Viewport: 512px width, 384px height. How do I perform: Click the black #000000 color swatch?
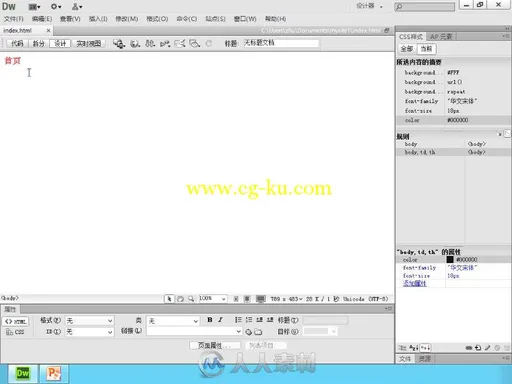point(450,259)
